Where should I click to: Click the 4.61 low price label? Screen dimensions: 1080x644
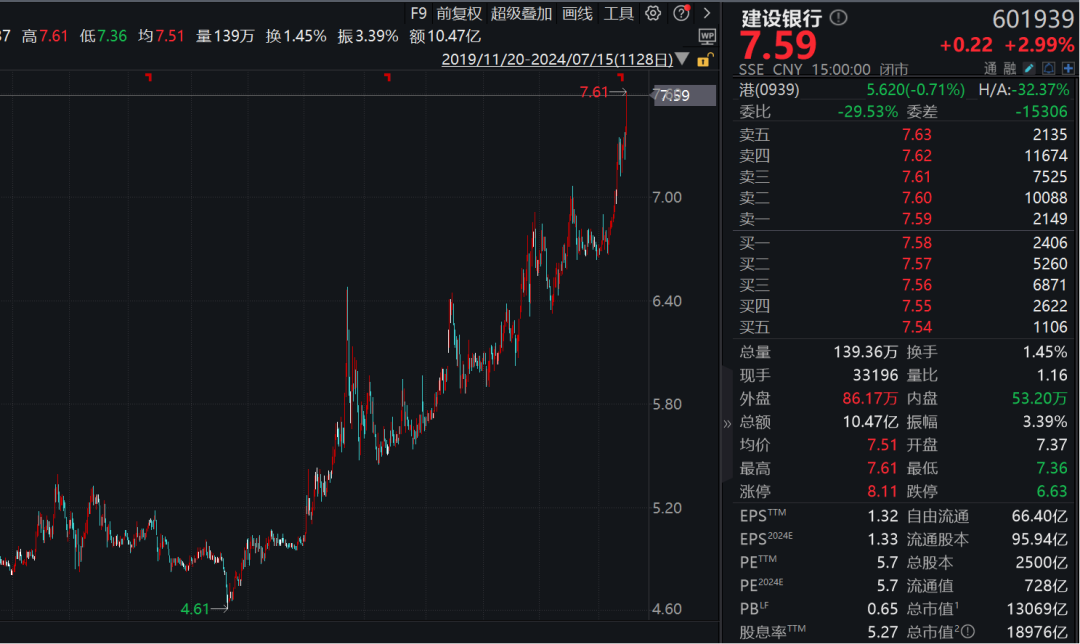pos(194,609)
